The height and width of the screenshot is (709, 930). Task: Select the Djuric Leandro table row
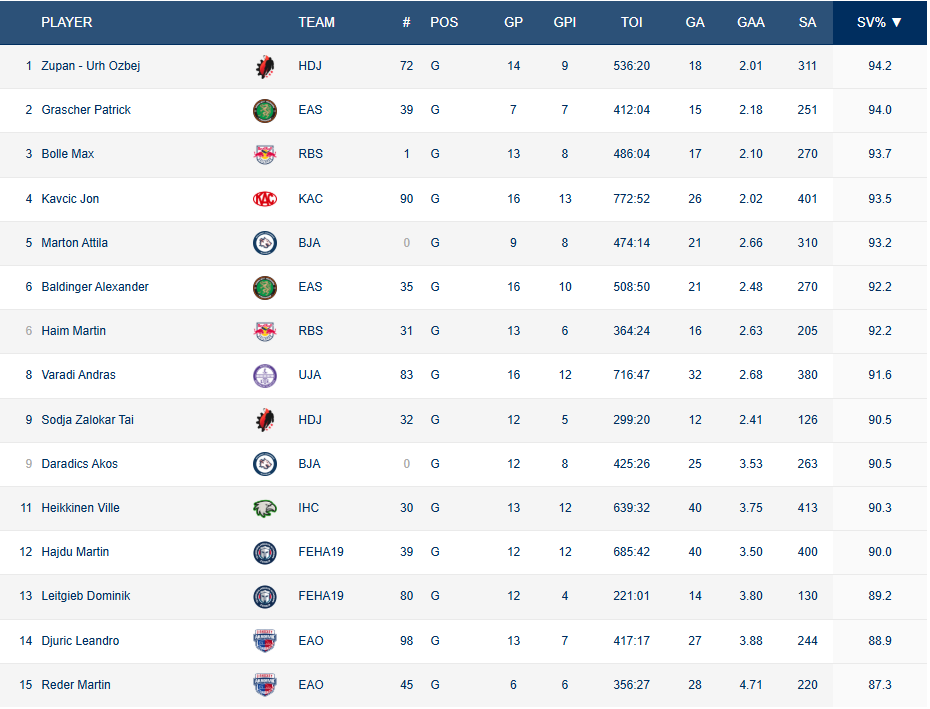500,641
